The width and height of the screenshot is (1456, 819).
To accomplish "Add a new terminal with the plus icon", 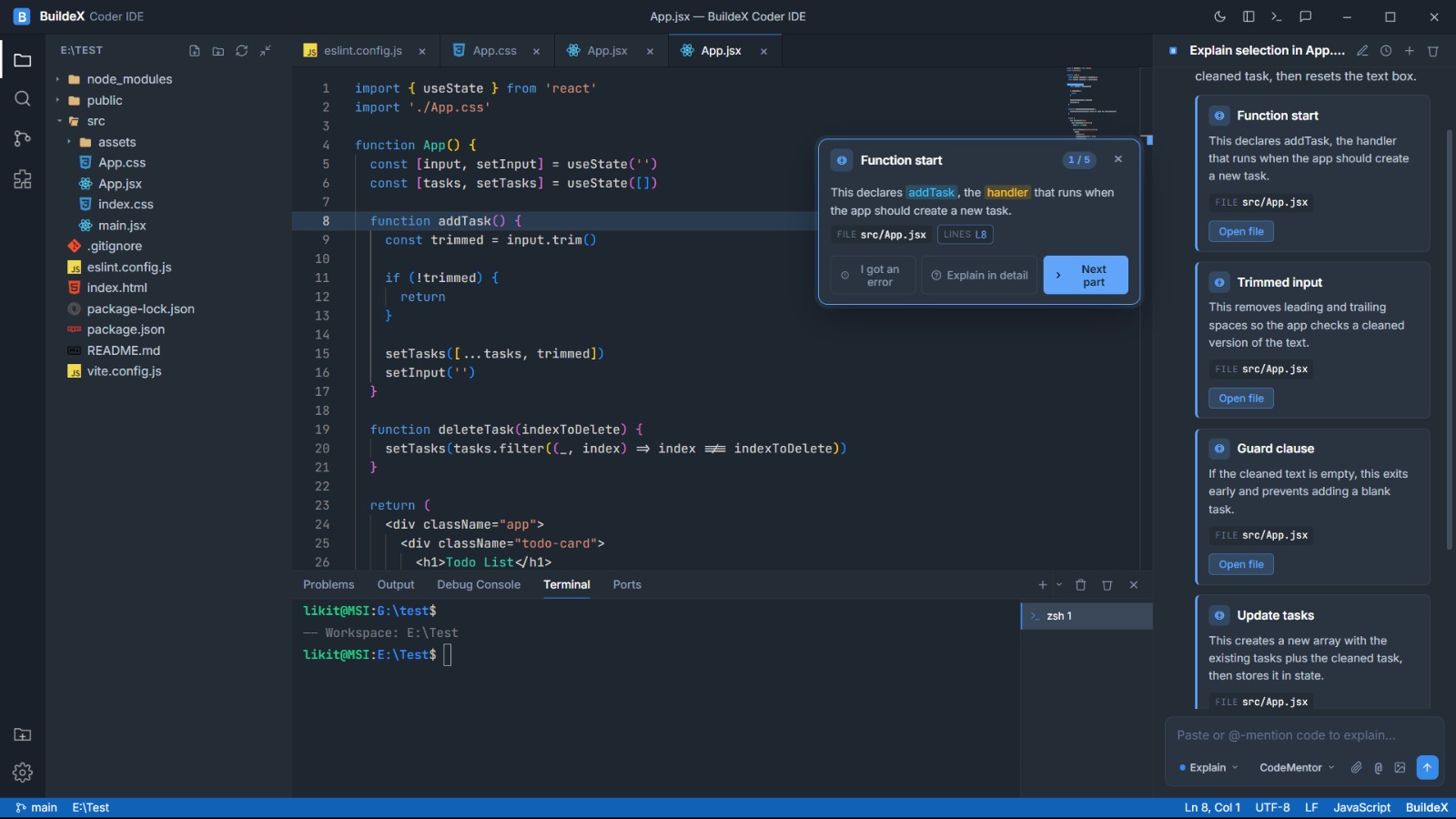I will pos(1043,585).
